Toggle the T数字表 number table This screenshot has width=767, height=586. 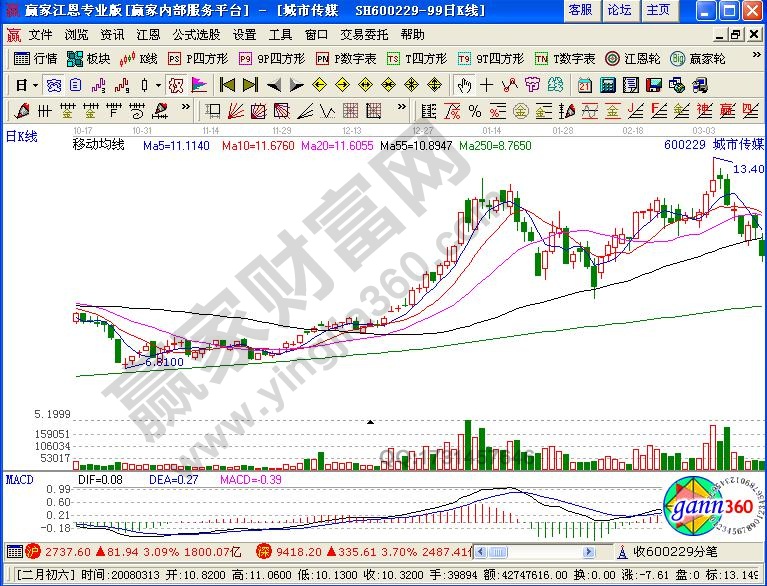(x=565, y=58)
